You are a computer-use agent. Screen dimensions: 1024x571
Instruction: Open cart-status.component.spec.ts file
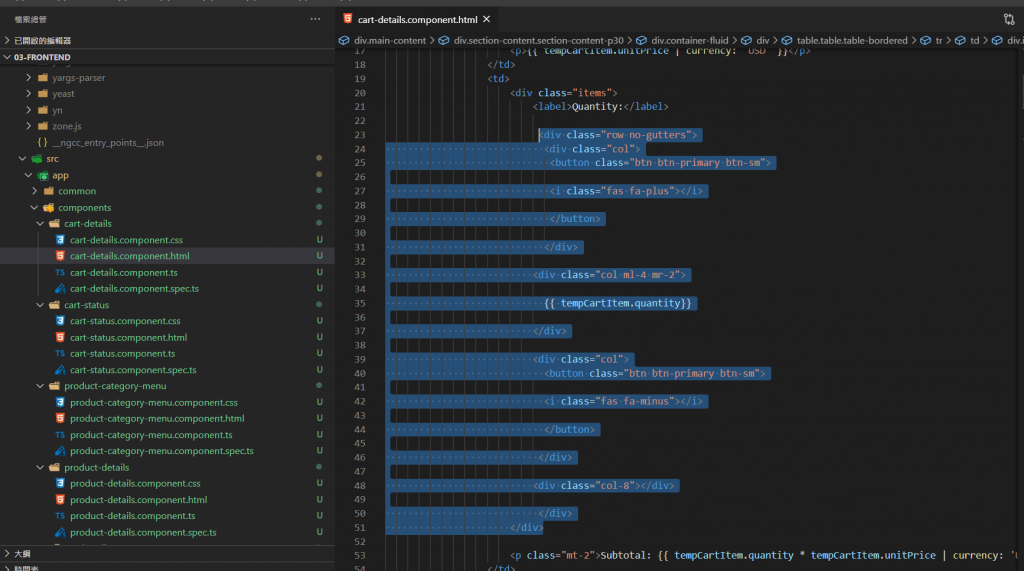pos(133,370)
